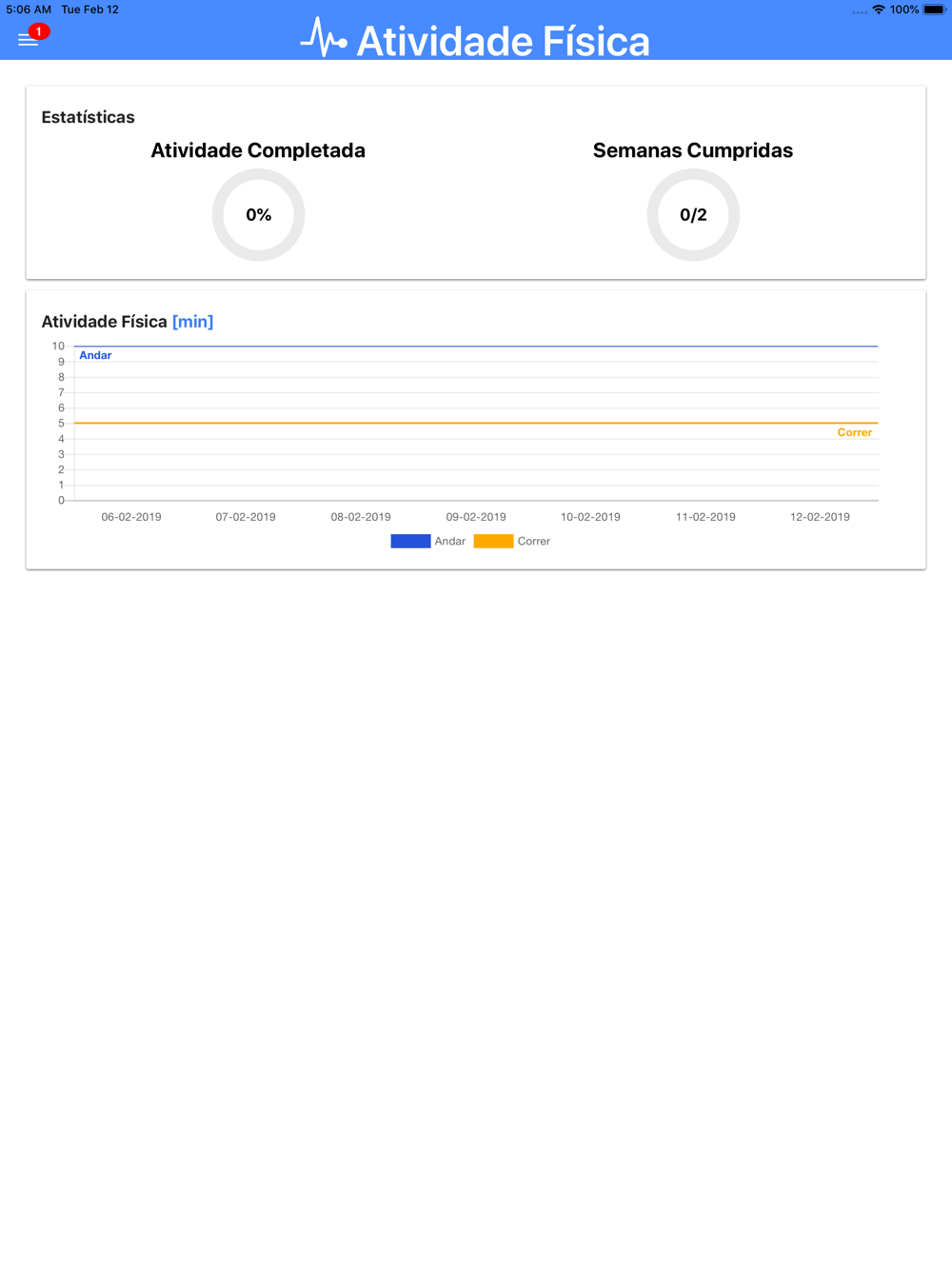Viewport: 952px width, 1270px height.
Task: Tap the [min] unit label
Action: click(192, 322)
